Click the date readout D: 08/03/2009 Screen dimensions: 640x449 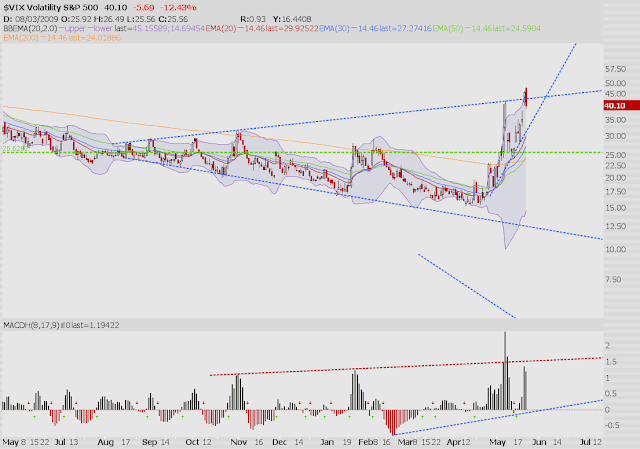click(31, 19)
